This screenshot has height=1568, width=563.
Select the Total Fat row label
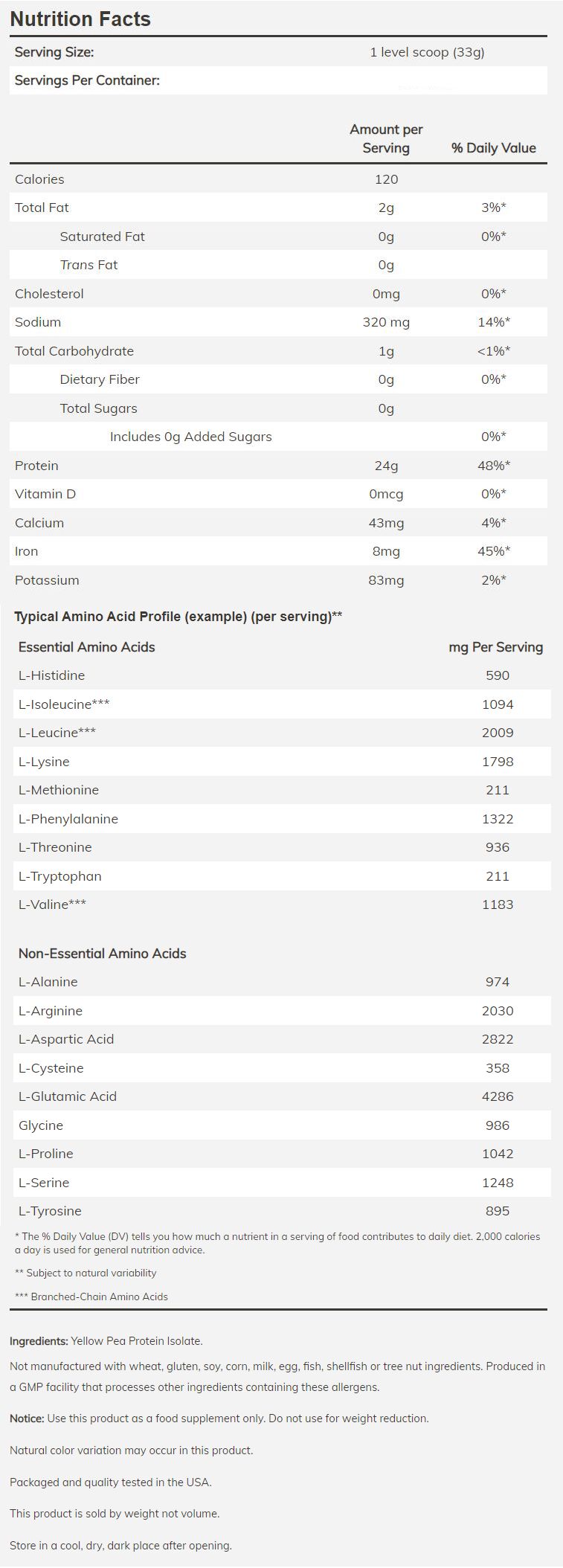(42, 208)
